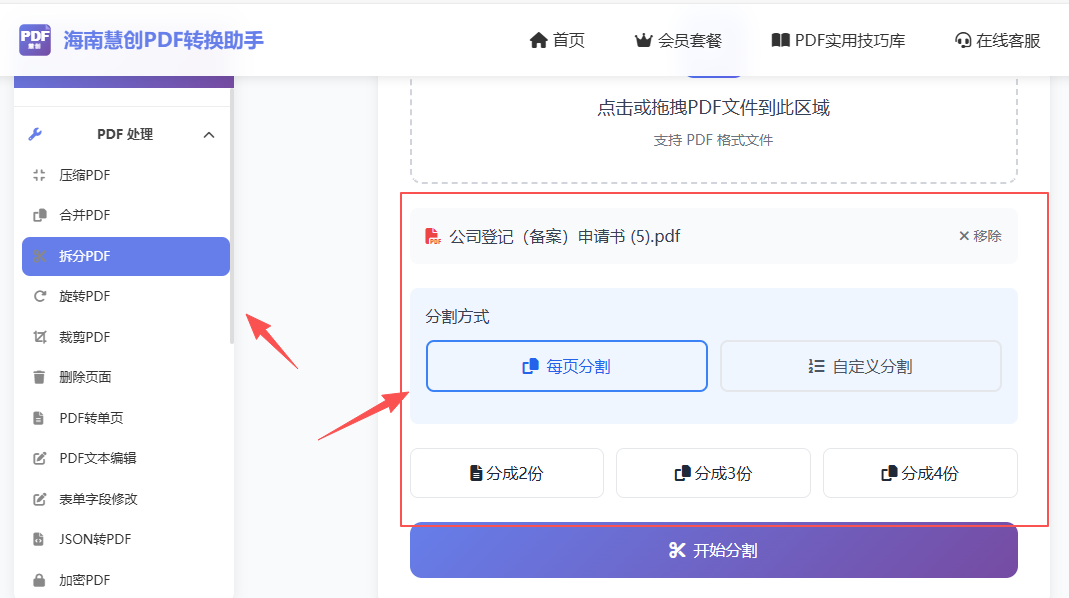Open PDF实用技巧库 in the top navigation
The height and width of the screenshot is (598, 1069).
tap(838, 40)
